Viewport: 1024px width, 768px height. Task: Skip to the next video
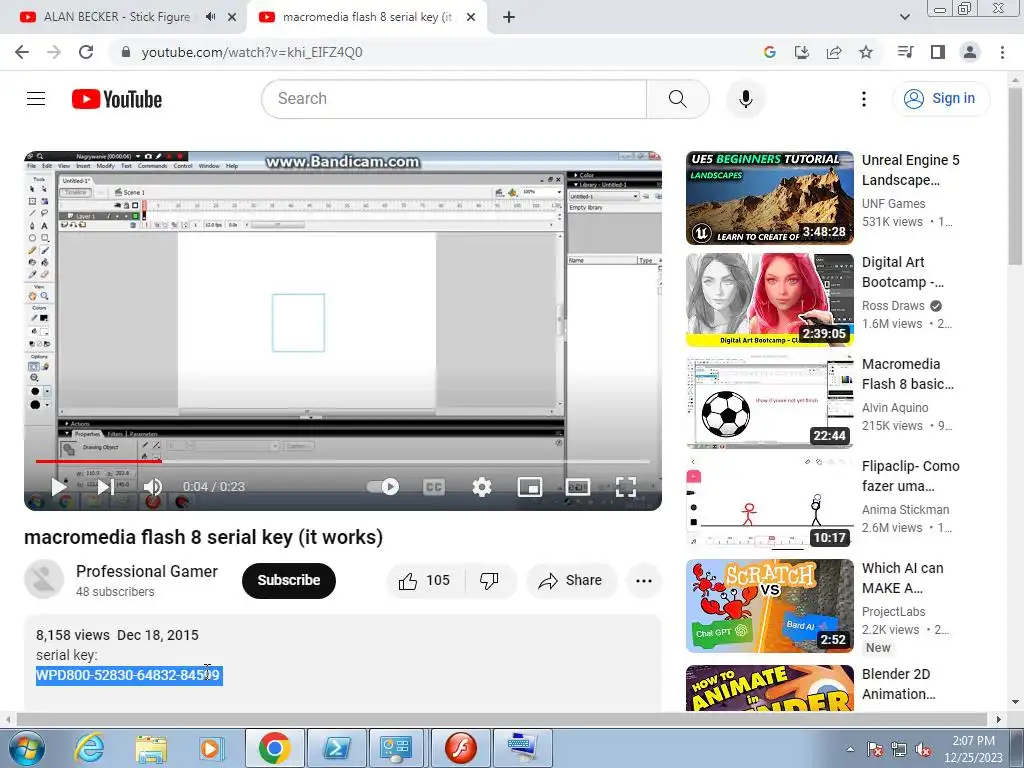tap(106, 487)
